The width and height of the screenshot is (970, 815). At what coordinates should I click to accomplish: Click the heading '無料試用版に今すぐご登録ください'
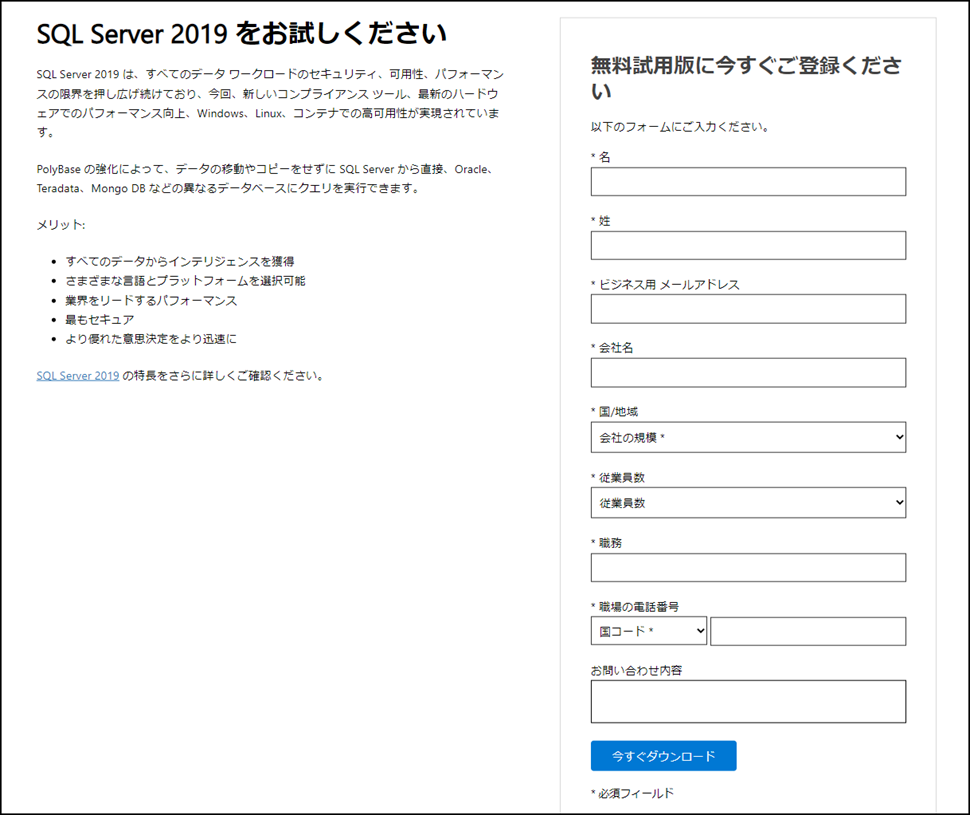[x=746, y=77]
